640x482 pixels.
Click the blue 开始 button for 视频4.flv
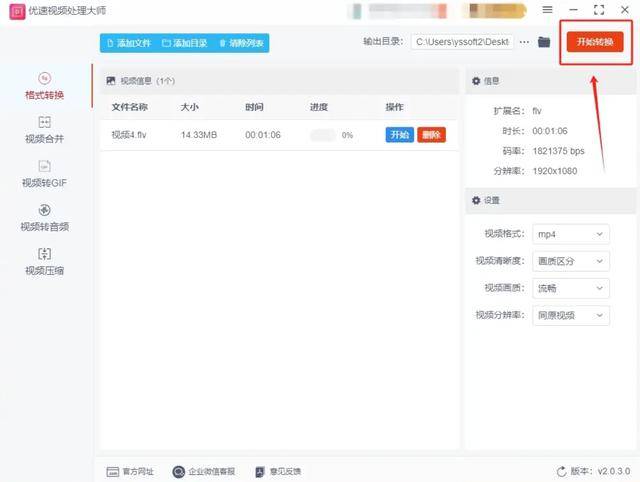coord(399,135)
